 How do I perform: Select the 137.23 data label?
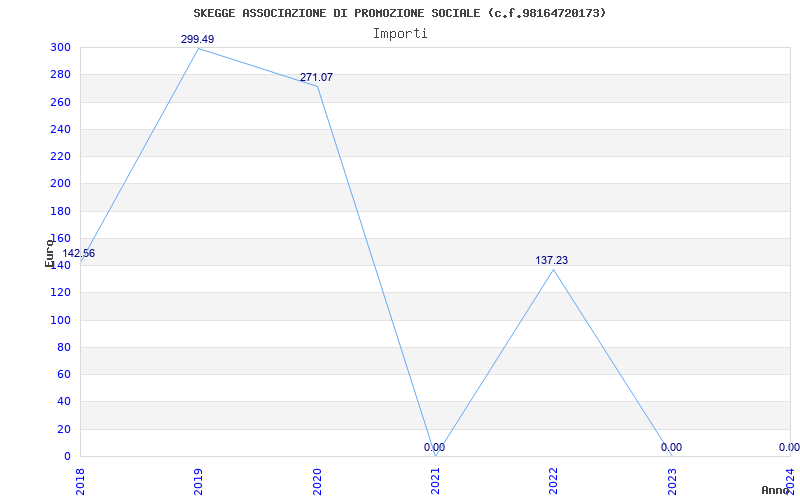point(552,260)
